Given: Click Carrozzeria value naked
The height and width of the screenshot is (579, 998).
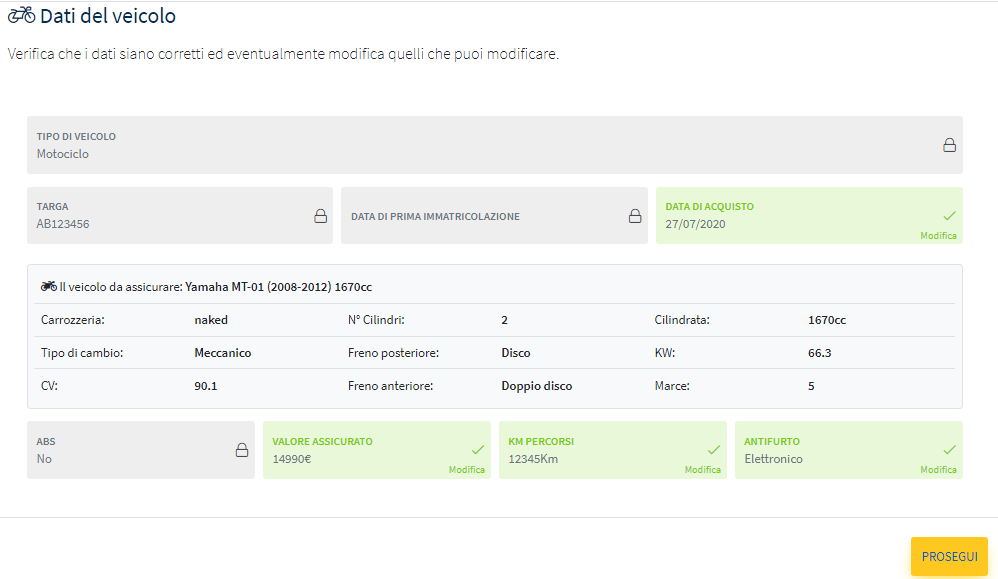Looking at the screenshot, I should point(211,320).
